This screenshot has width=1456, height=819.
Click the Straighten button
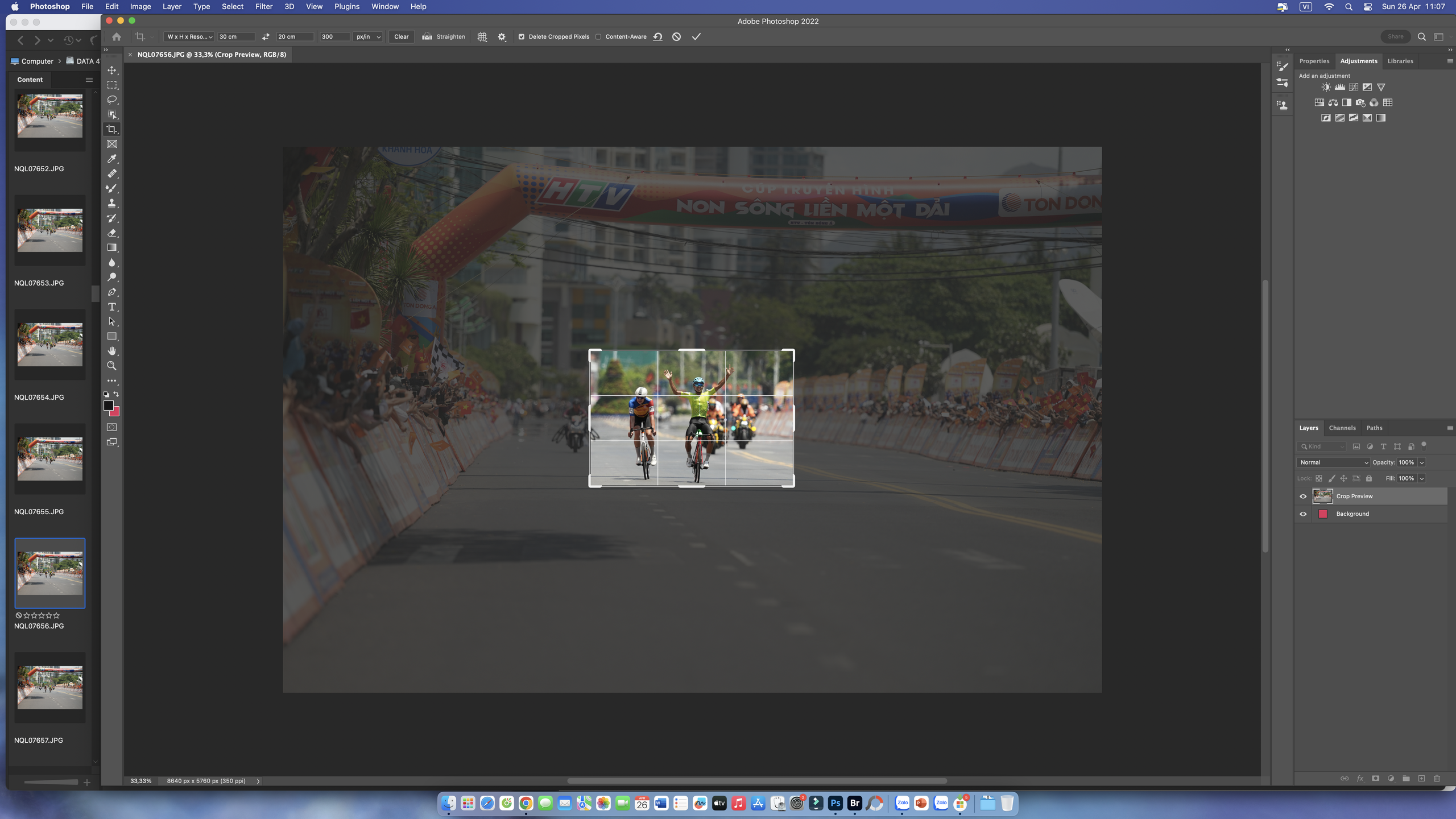click(x=444, y=36)
